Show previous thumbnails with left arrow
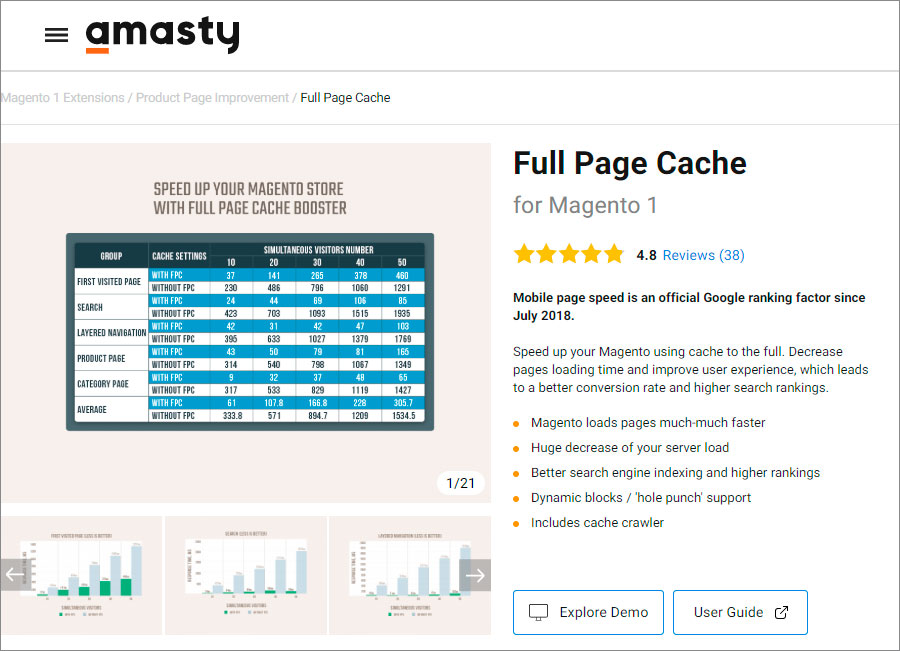The image size is (900, 651). tap(15, 575)
